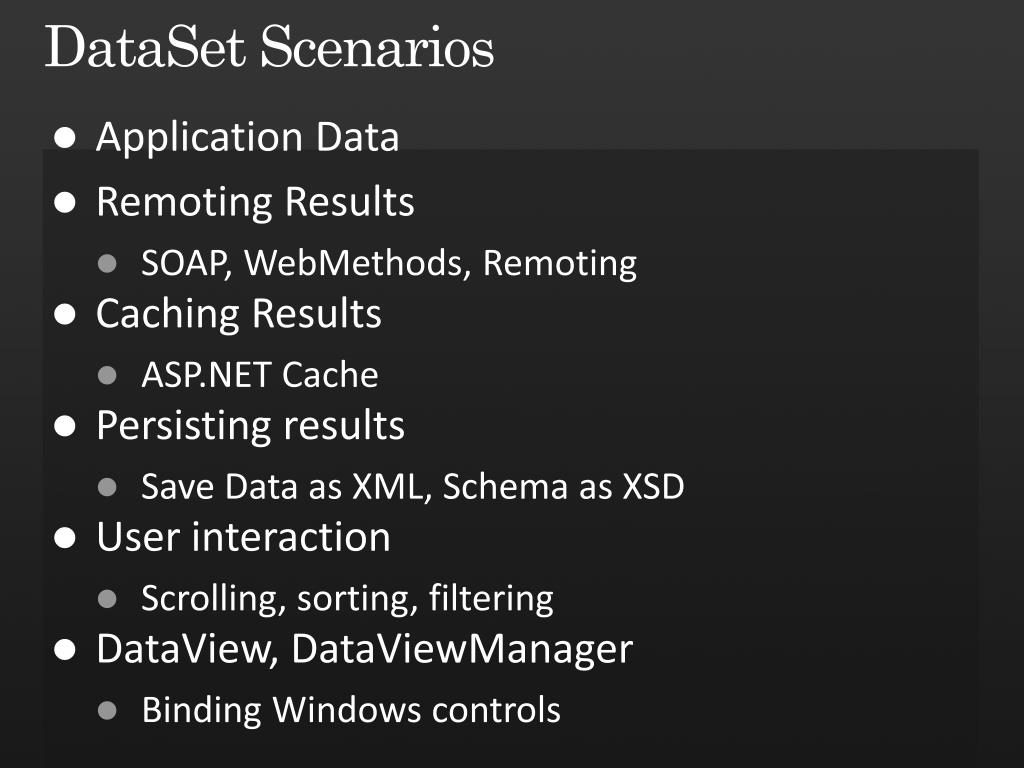Select the Caching Results heading text
The height and width of the screenshot is (768, 1024).
pyautogui.click(x=238, y=314)
